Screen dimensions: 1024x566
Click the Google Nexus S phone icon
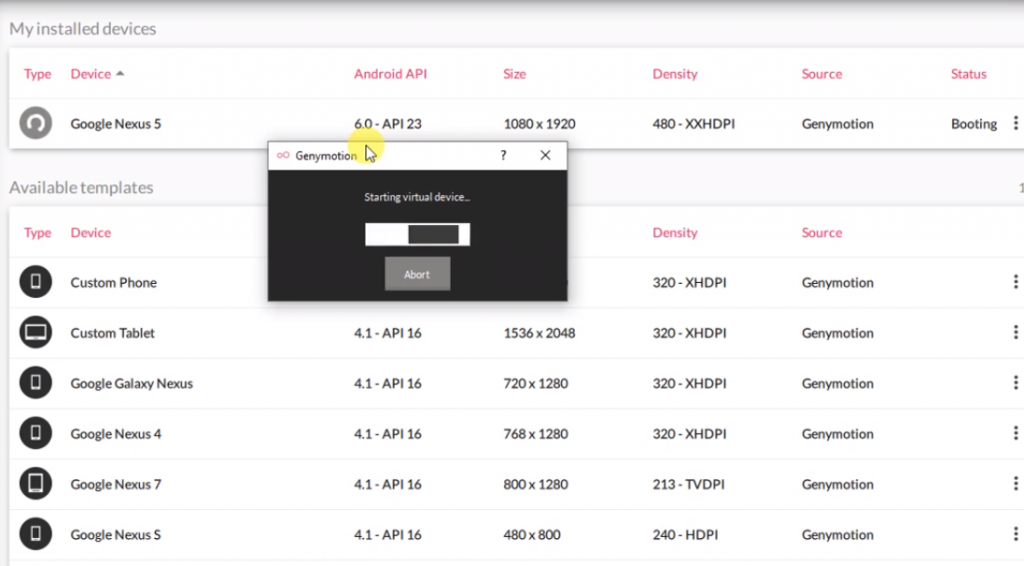click(x=35, y=534)
